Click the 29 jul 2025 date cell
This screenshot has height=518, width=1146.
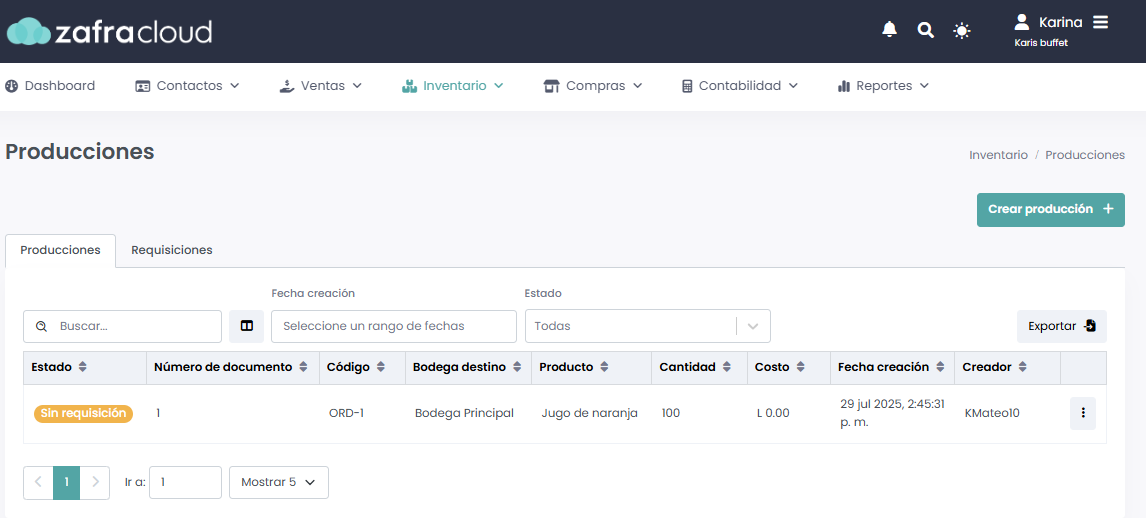pyautogui.click(x=891, y=414)
